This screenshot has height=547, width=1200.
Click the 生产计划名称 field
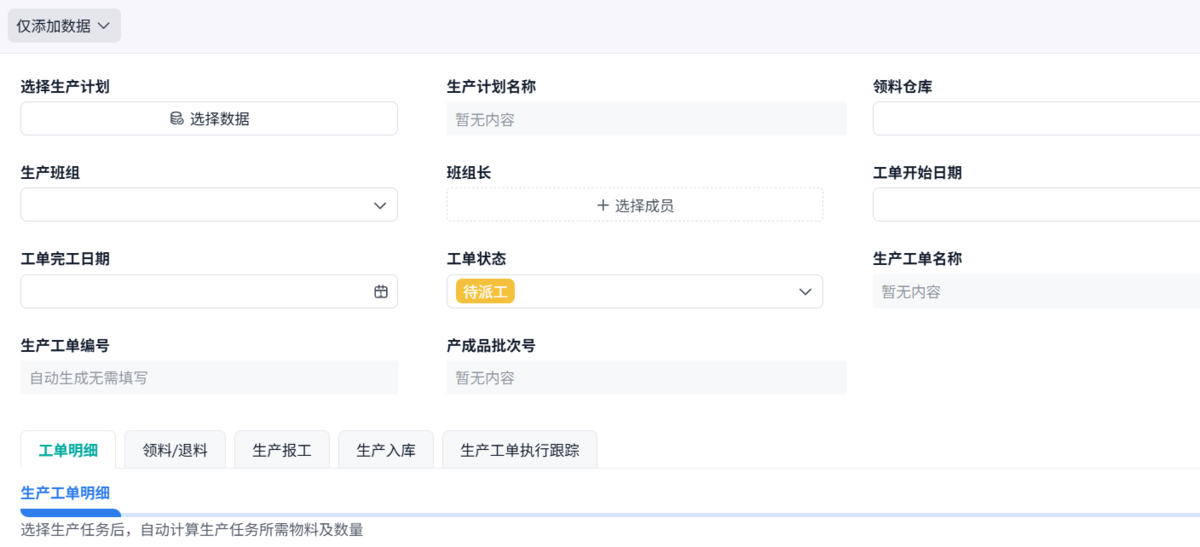pyautogui.click(x=647, y=118)
